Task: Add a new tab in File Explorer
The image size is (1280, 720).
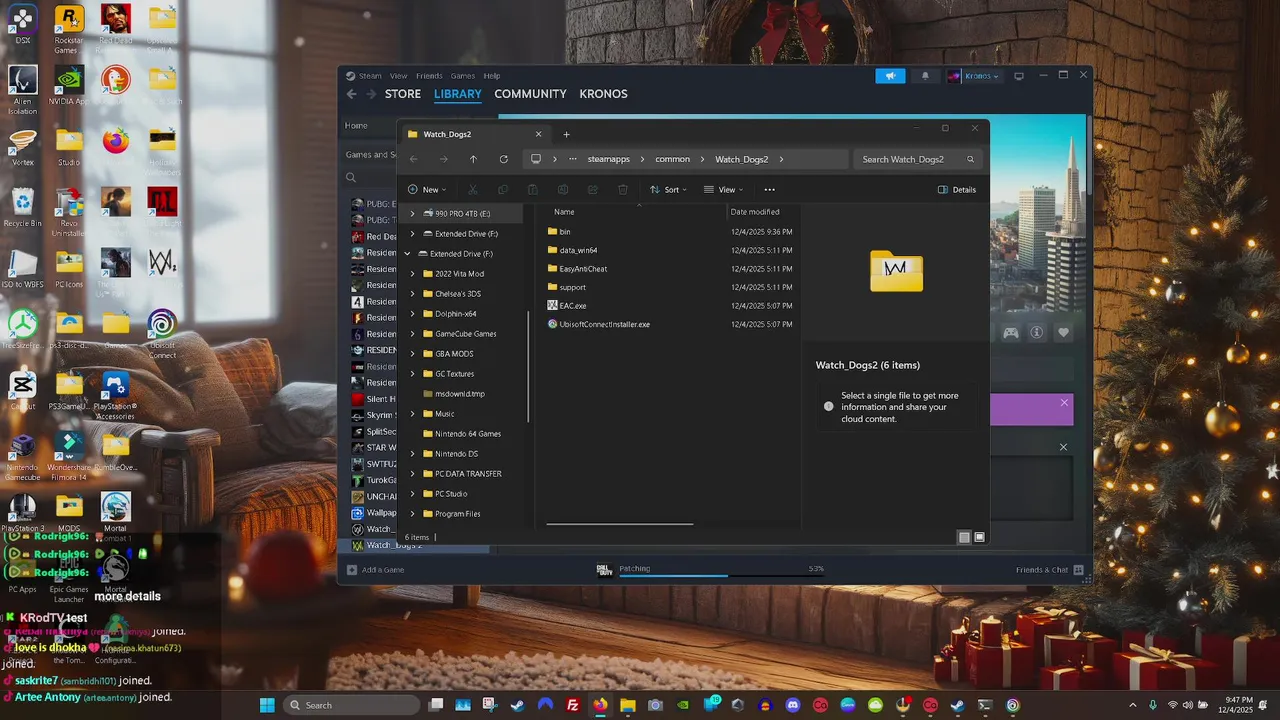Action: (x=566, y=134)
